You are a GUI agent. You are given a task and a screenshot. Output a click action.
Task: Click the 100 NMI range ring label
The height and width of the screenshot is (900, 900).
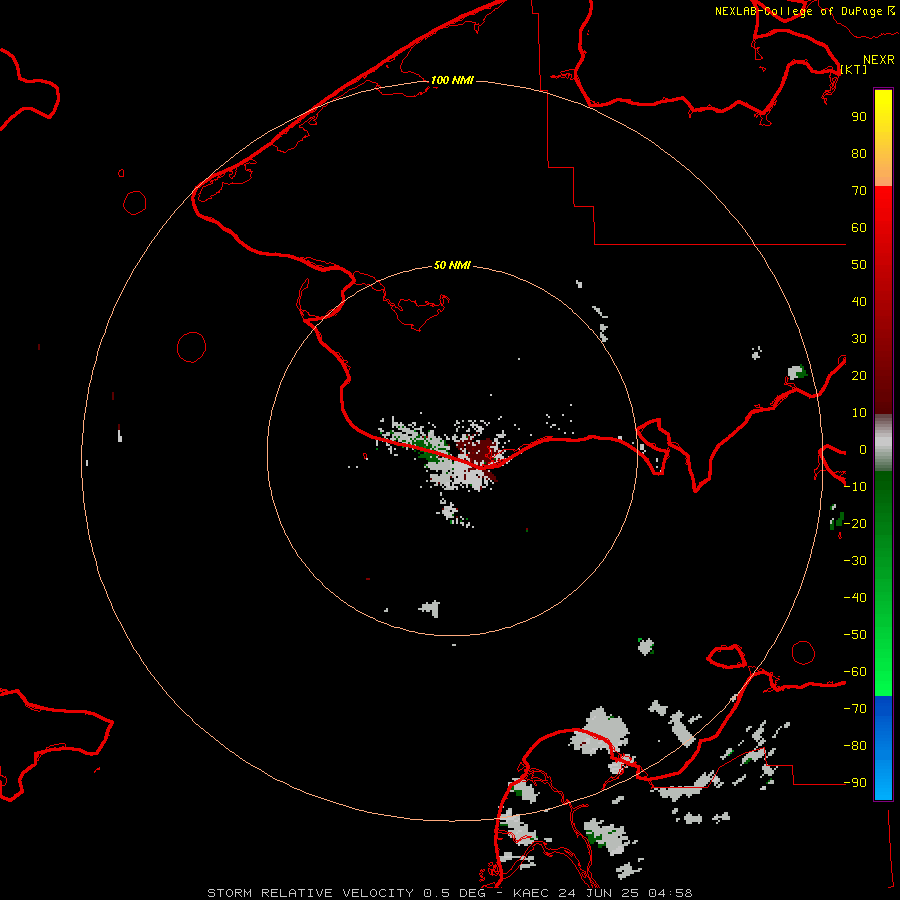coord(452,80)
